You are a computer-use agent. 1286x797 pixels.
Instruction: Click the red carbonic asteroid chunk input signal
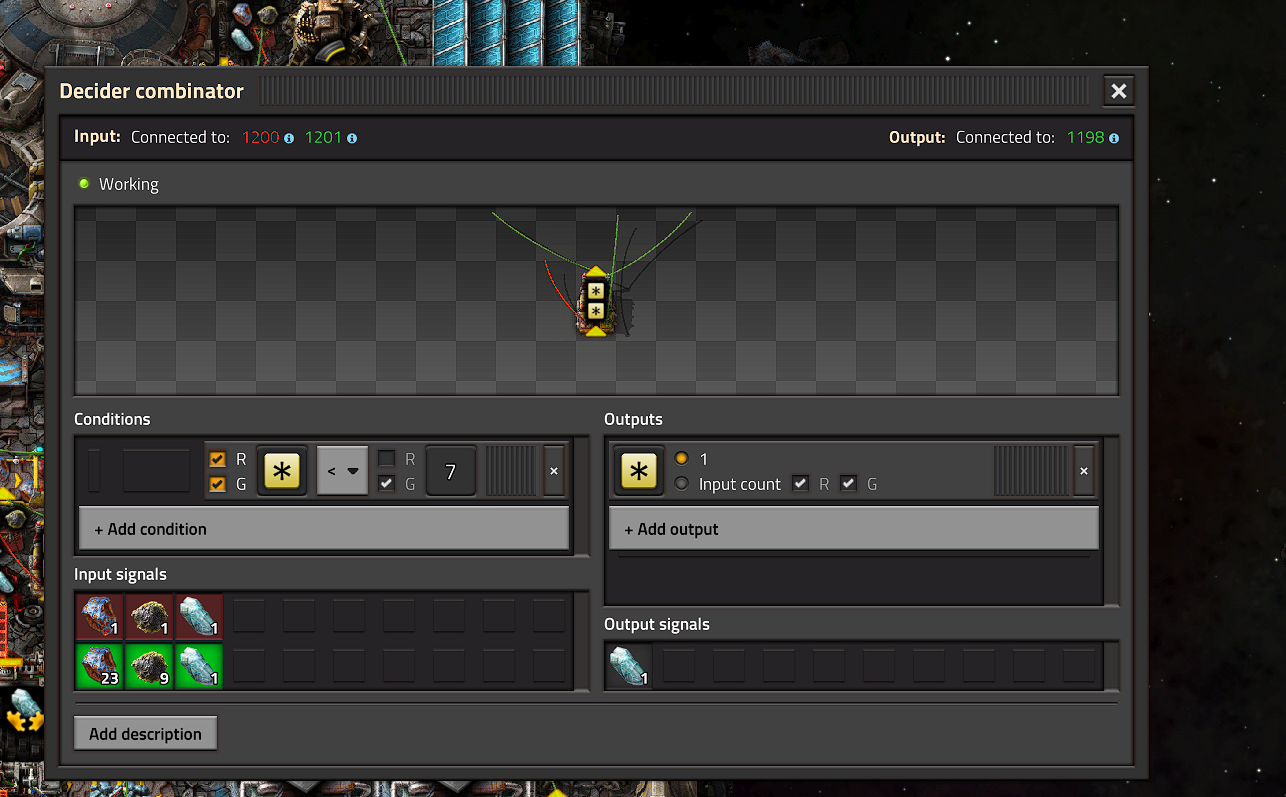[149, 616]
